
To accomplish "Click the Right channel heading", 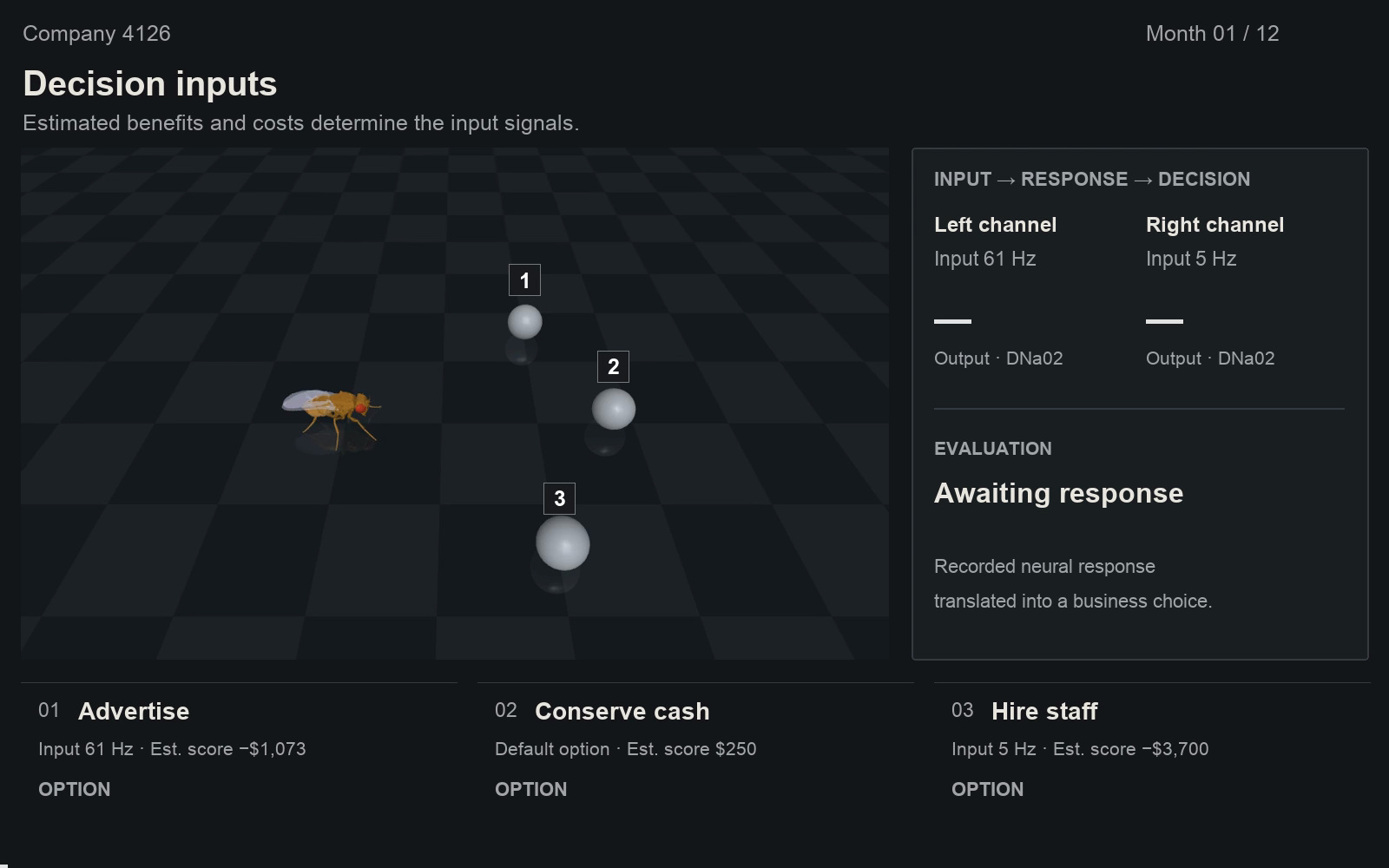I will pyautogui.click(x=1215, y=225).
